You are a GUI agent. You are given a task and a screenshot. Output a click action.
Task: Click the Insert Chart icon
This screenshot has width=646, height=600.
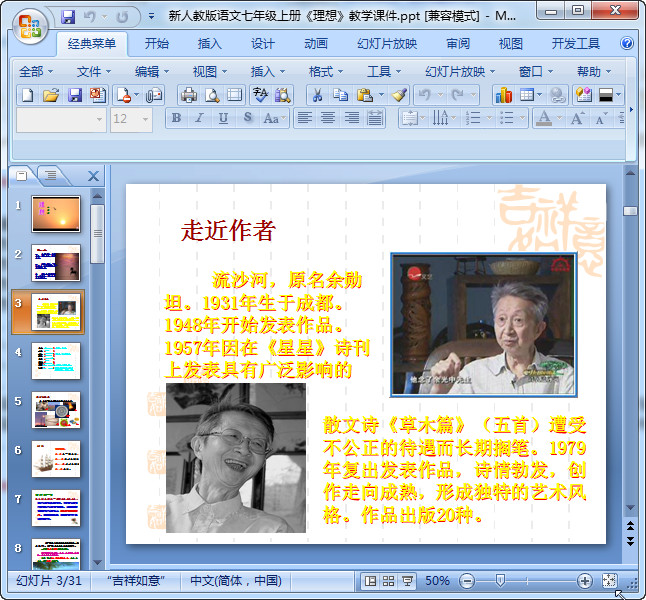(503, 95)
